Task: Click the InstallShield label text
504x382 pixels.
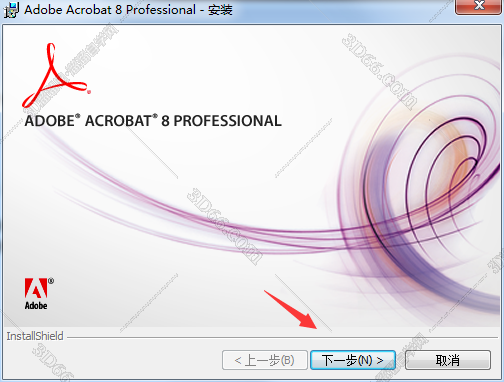Action: pyautogui.click(x=35, y=336)
